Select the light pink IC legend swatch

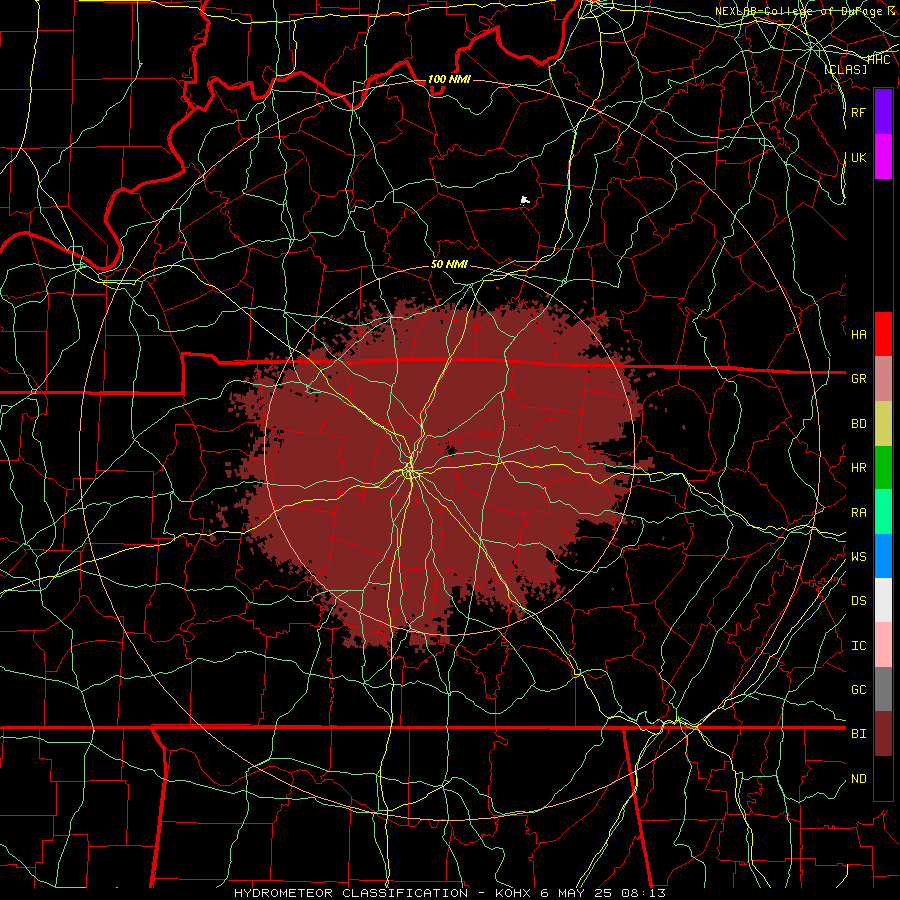(x=883, y=645)
